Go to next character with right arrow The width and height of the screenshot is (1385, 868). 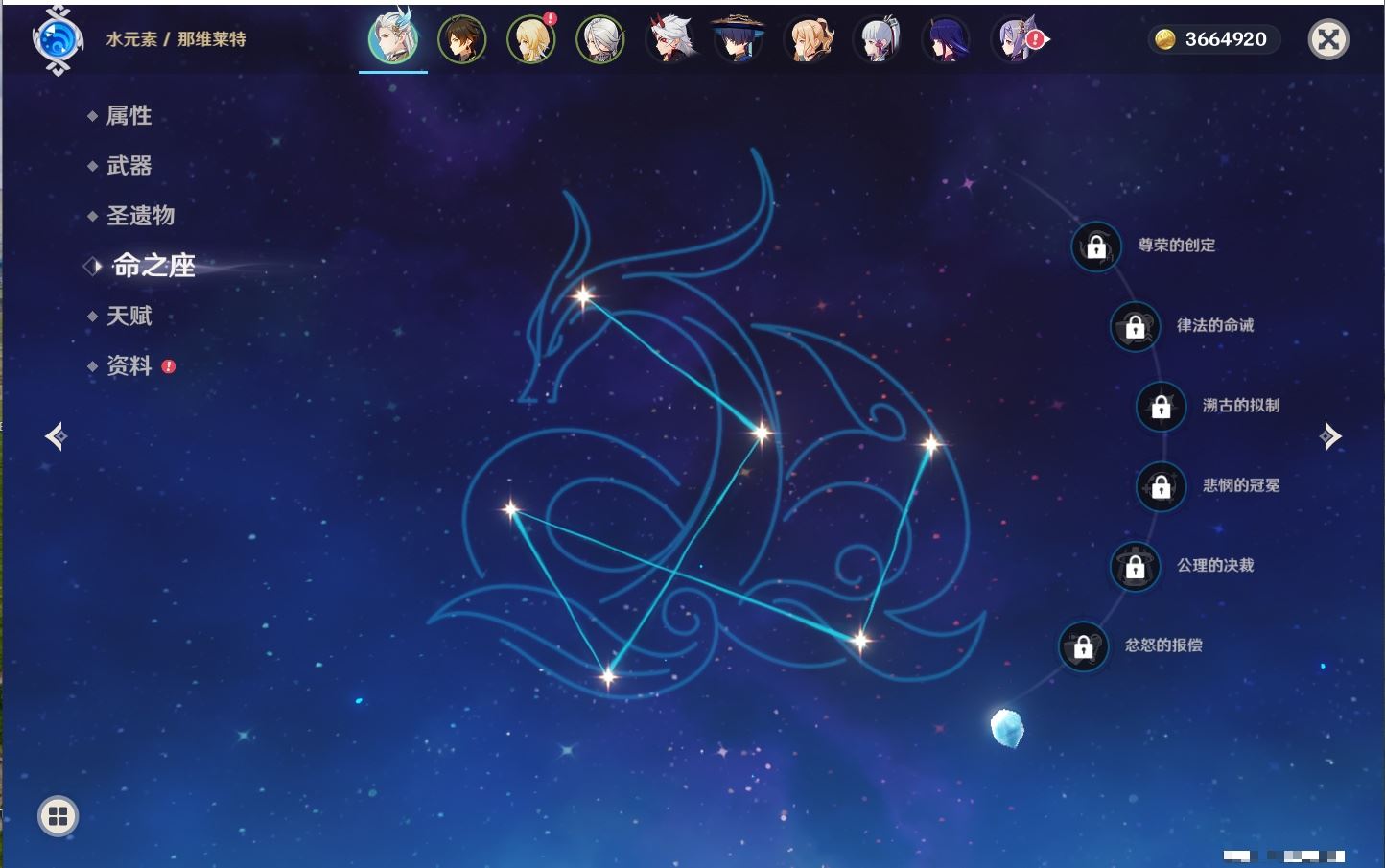point(1330,436)
